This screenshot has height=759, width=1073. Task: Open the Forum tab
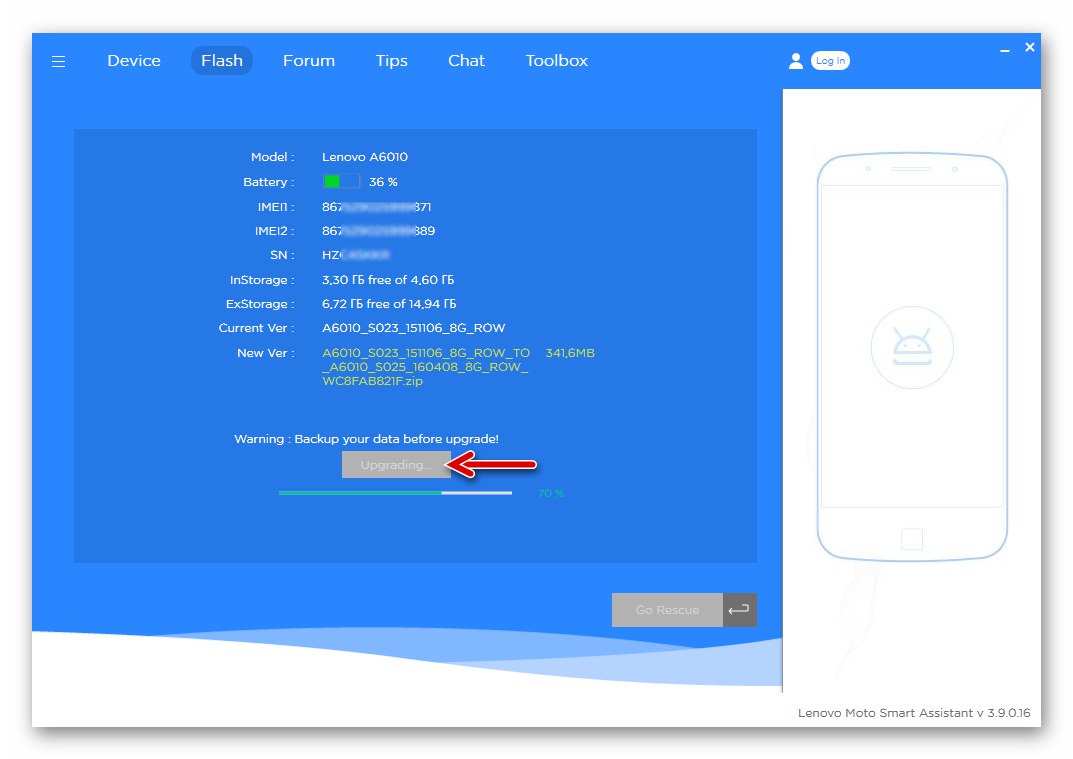pyautogui.click(x=309, y=61)
